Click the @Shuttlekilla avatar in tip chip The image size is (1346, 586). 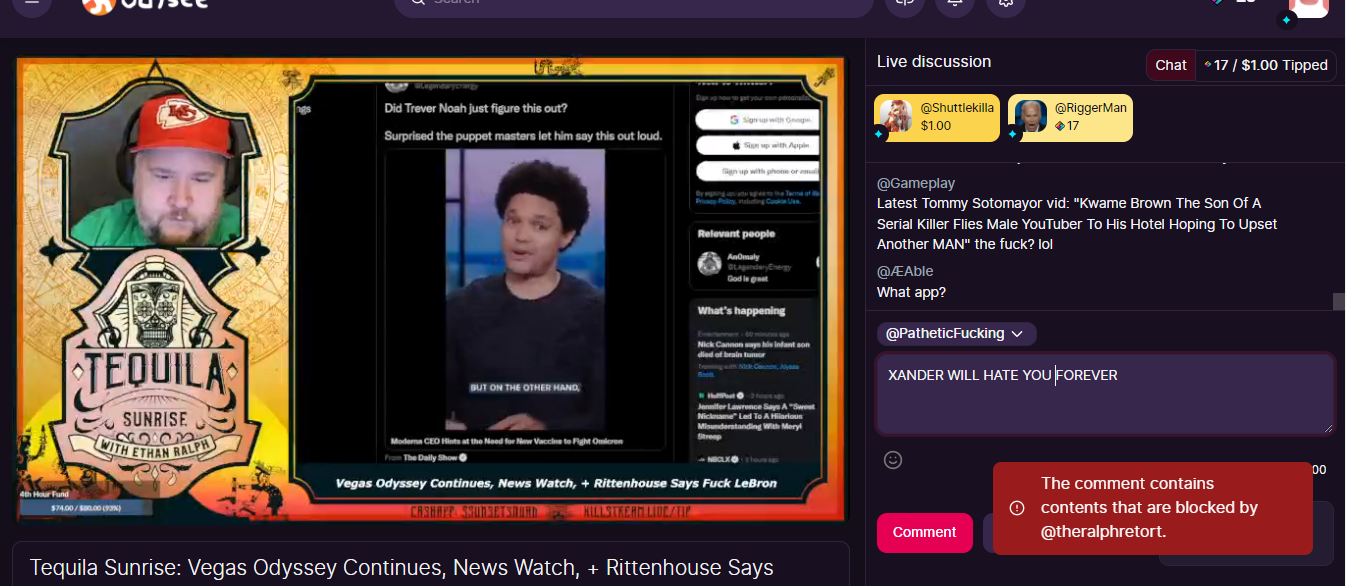(x=895, y=117)
